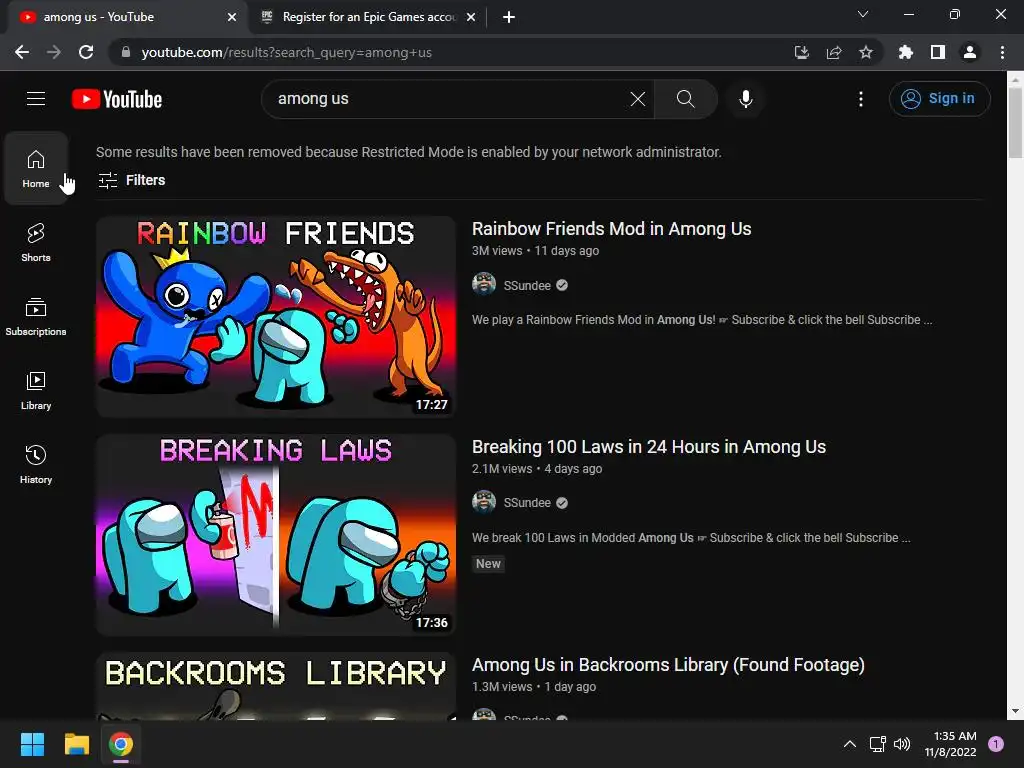Clear the search query with the X icon
This screenshot has height=768, width=1024.
pos(637,99)
